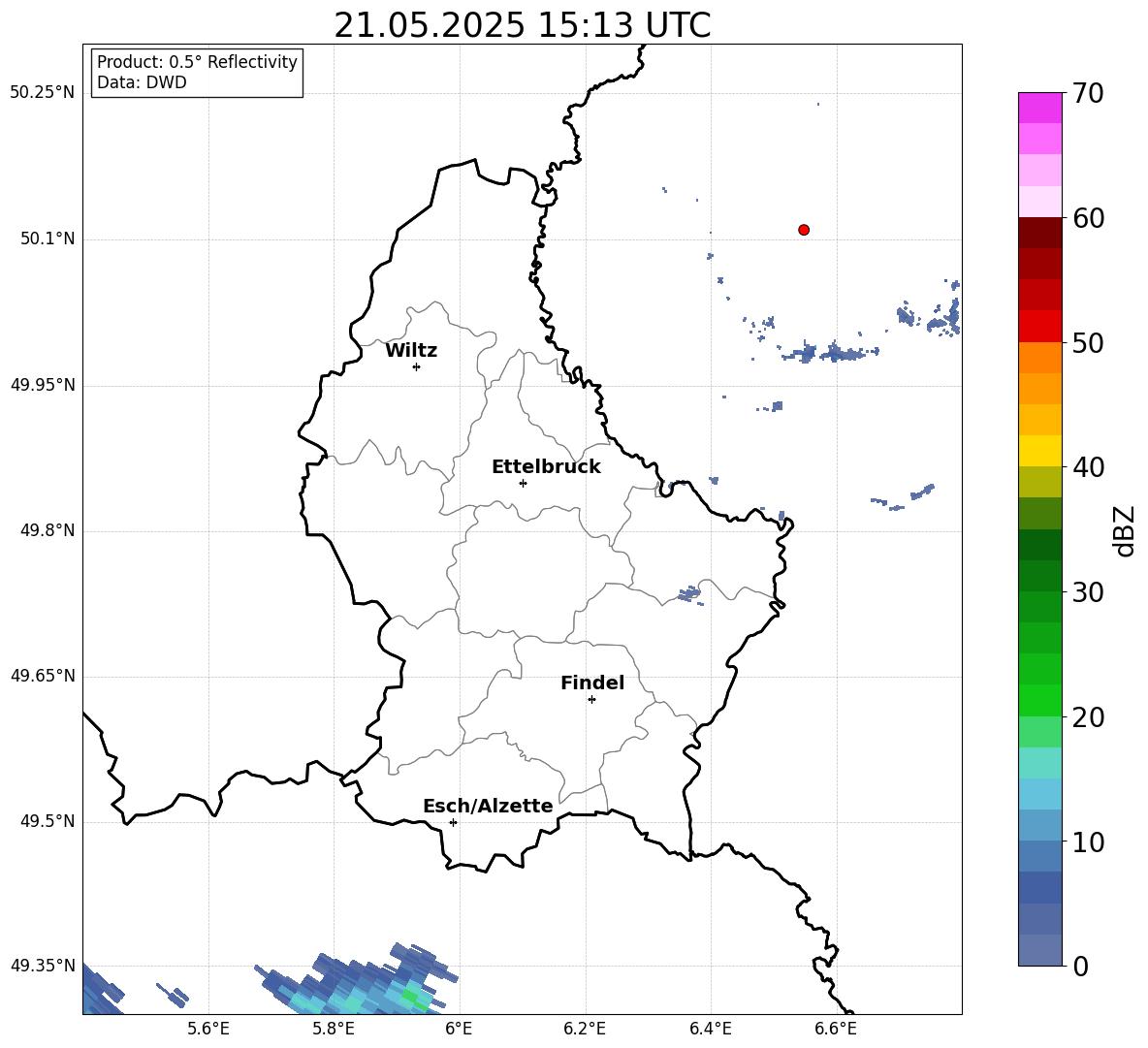Click the 5.6°E longitude label
The height and width of the screenshot is (1048, 1148).
208,1029
